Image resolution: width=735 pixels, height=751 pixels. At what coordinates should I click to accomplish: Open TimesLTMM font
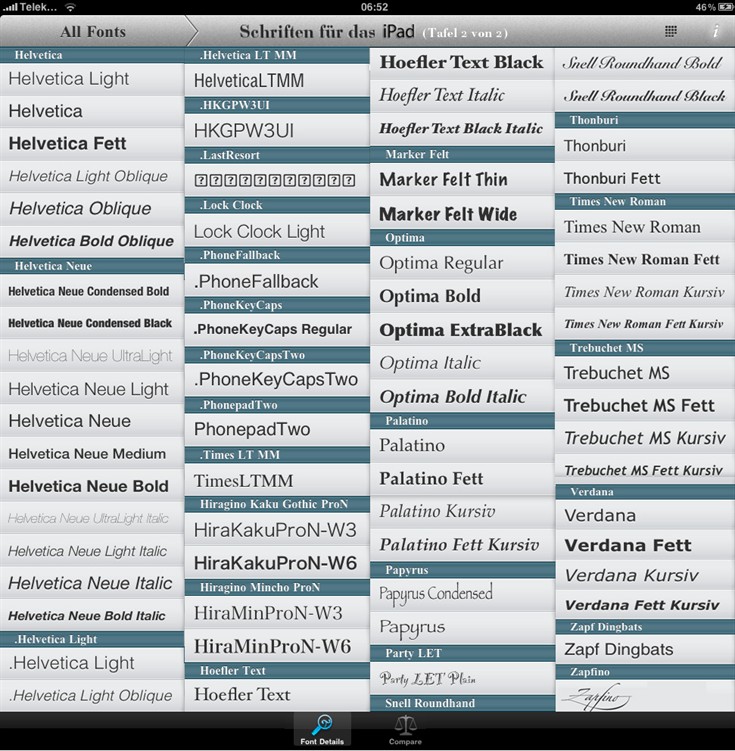pos(277,480)
